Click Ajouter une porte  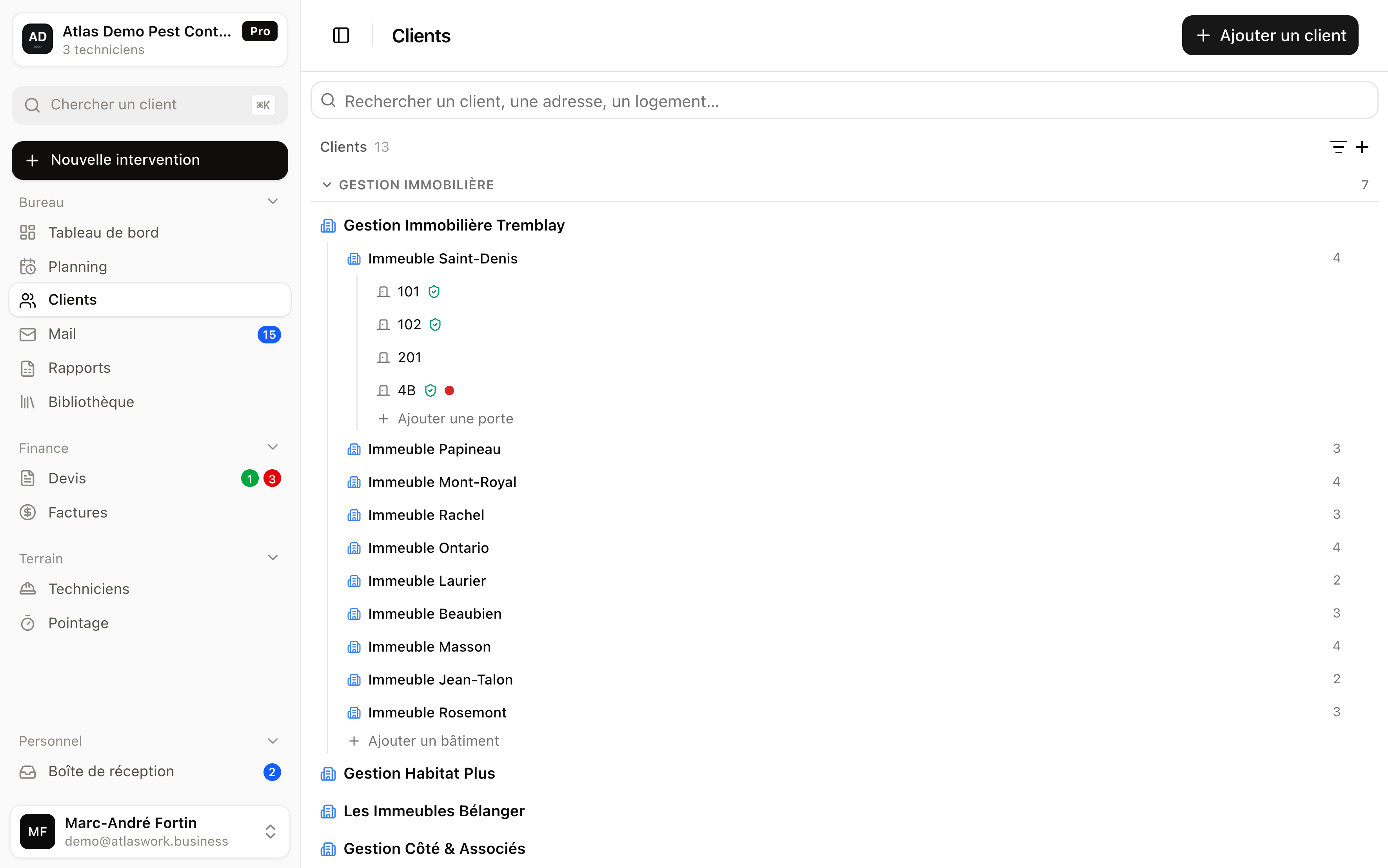pyautogui.click(x=445, y=418)
